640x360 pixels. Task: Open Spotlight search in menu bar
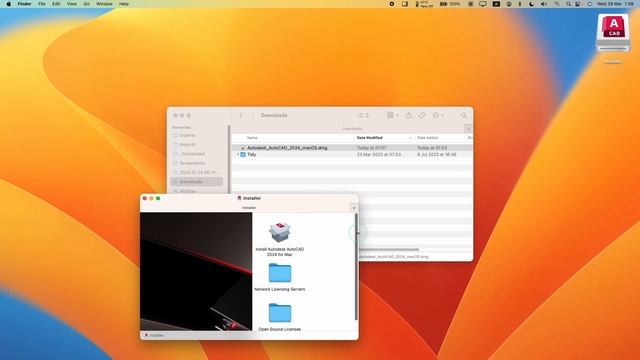[x=568, y=4]
